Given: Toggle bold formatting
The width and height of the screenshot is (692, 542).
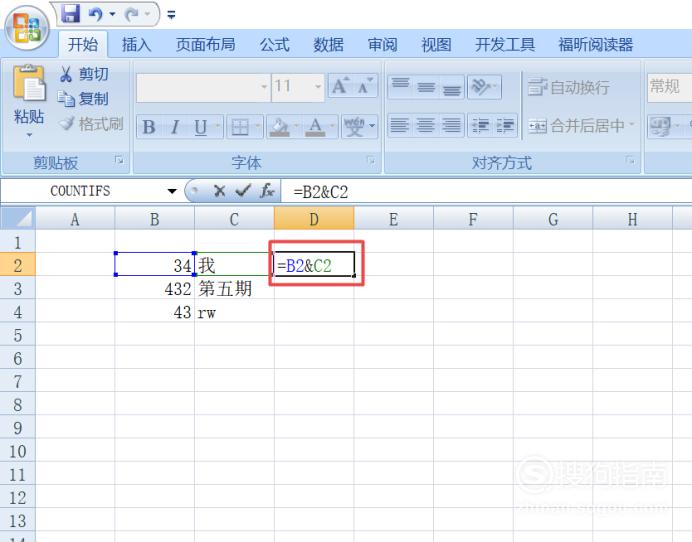Looking at the screenshot, I should click(x=149, y=127).
